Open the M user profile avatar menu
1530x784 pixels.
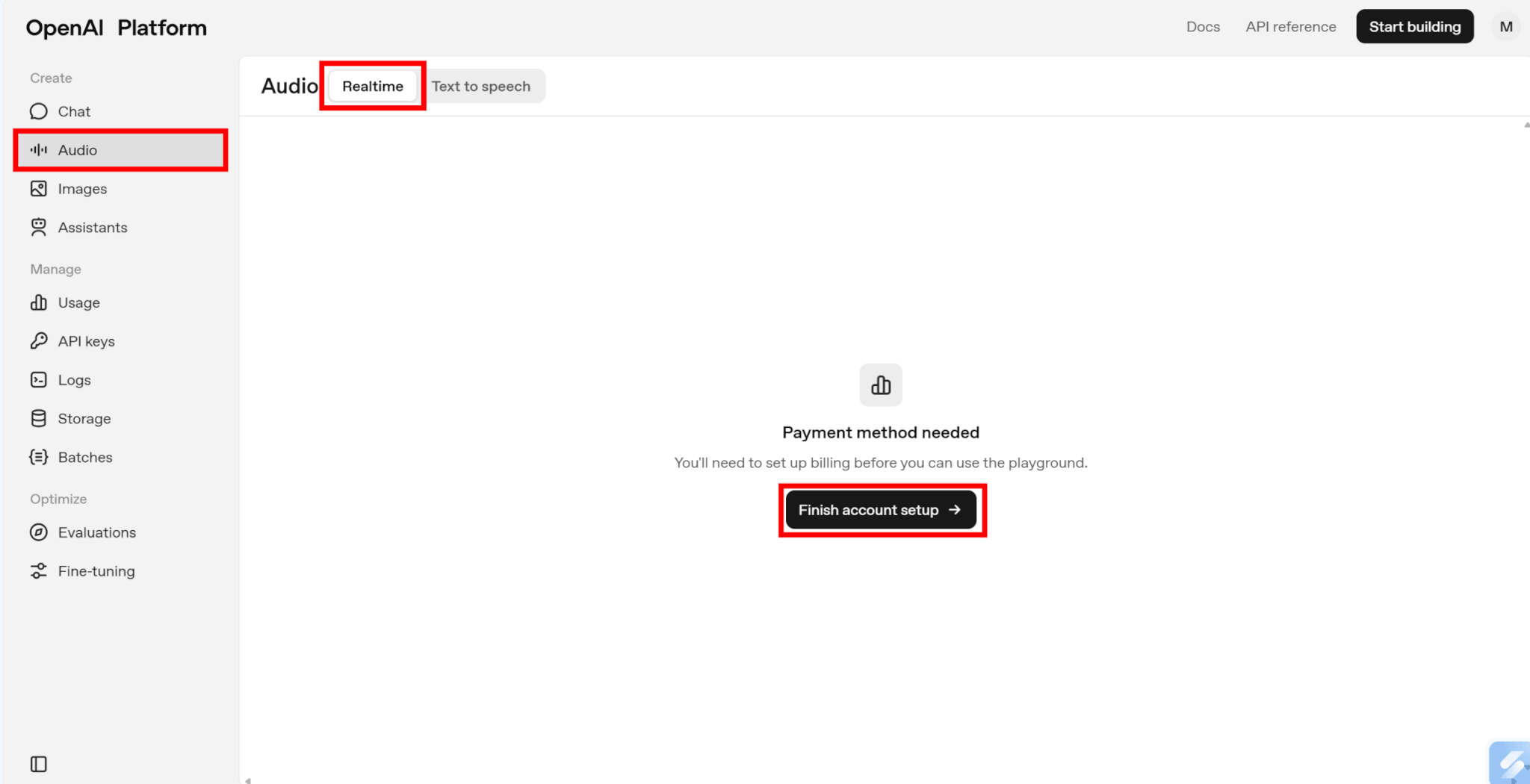pyautogui.click(x=1505, y=27)
